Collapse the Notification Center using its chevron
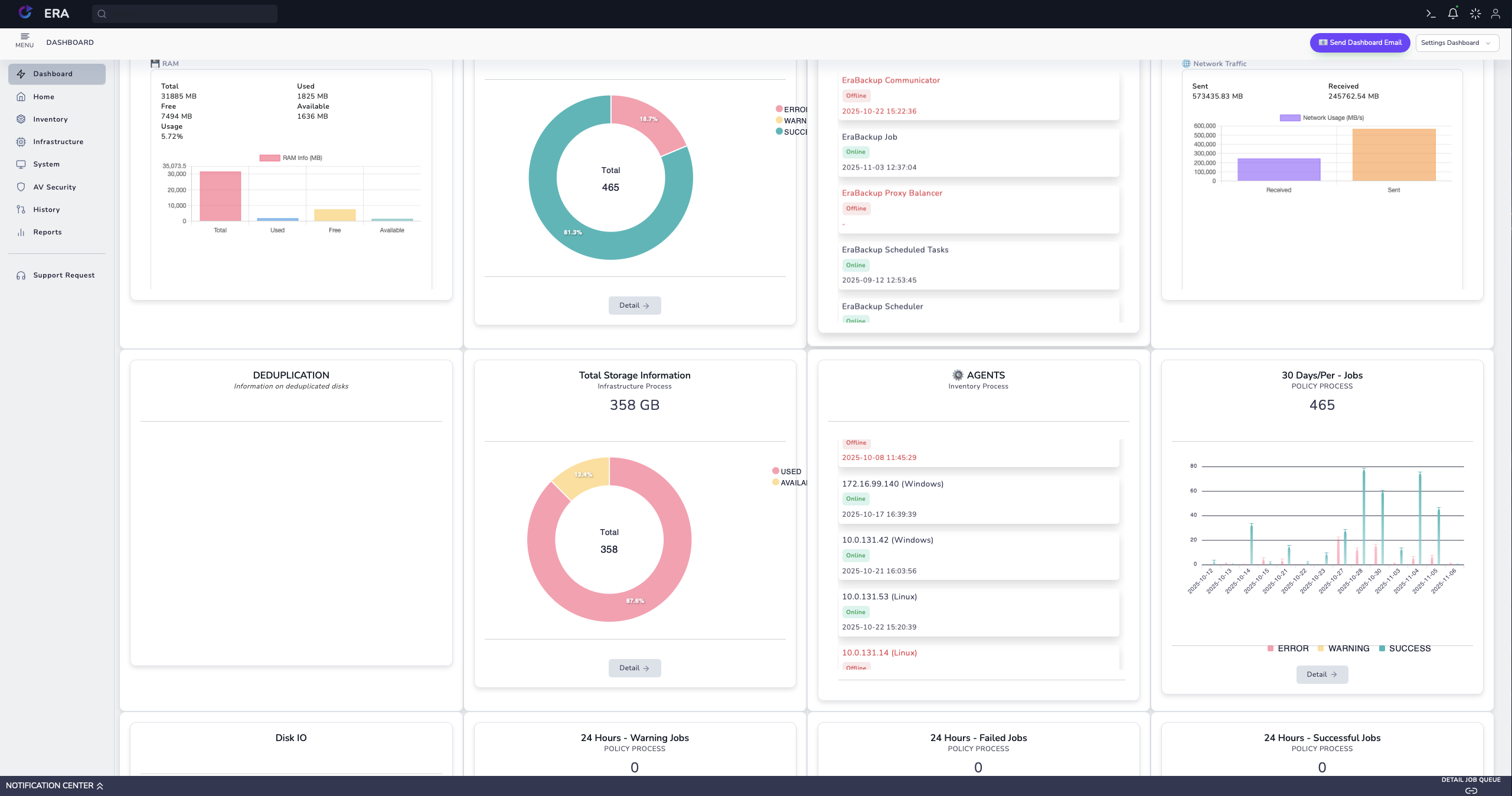Image resolution: width=1512 pixels, height=796 pixels. 98,785
